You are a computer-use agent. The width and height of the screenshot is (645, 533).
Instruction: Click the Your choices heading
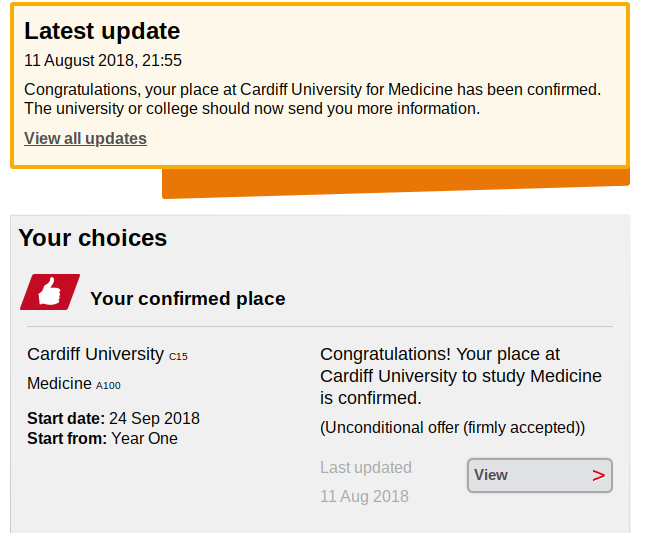pyautogui.click(x=93, y=238)
